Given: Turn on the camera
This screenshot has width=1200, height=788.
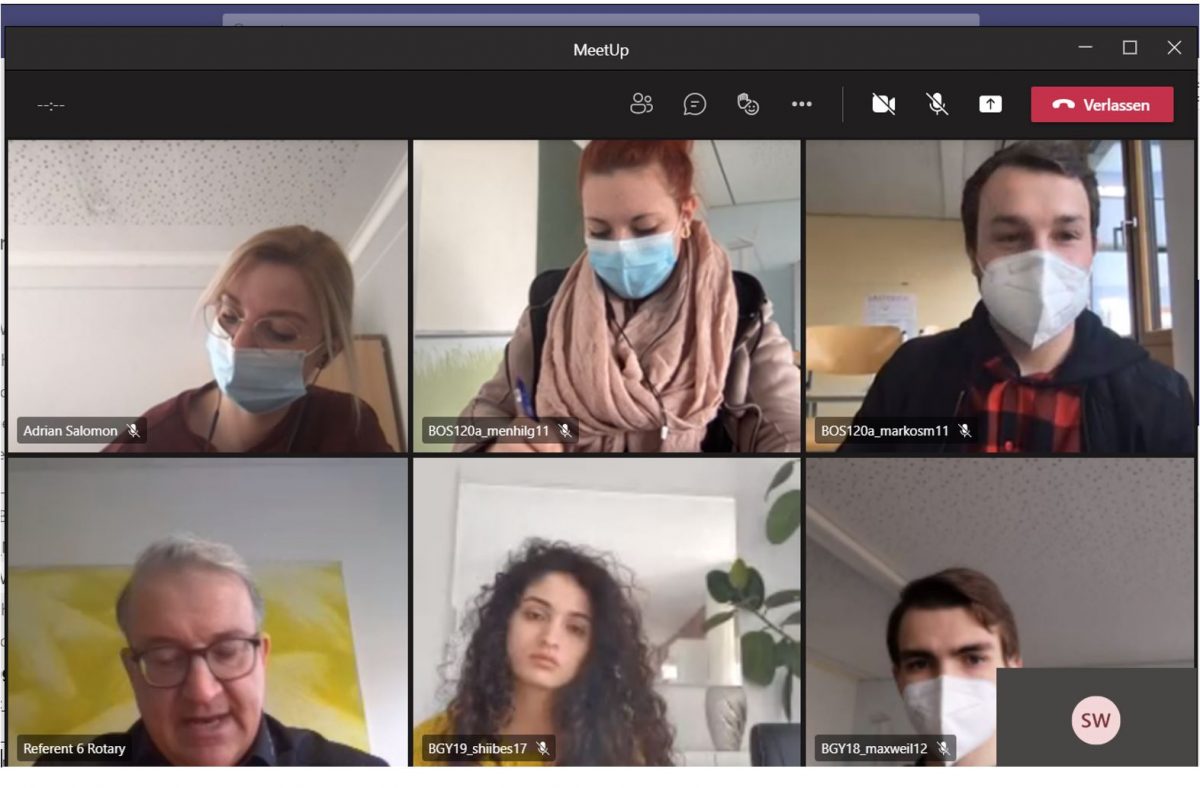Looking at the screenshot, I should tap(883, 104).
